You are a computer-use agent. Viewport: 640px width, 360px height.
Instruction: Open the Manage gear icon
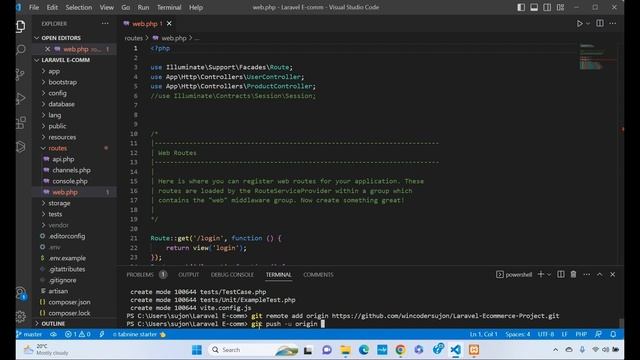pos(21,316)
